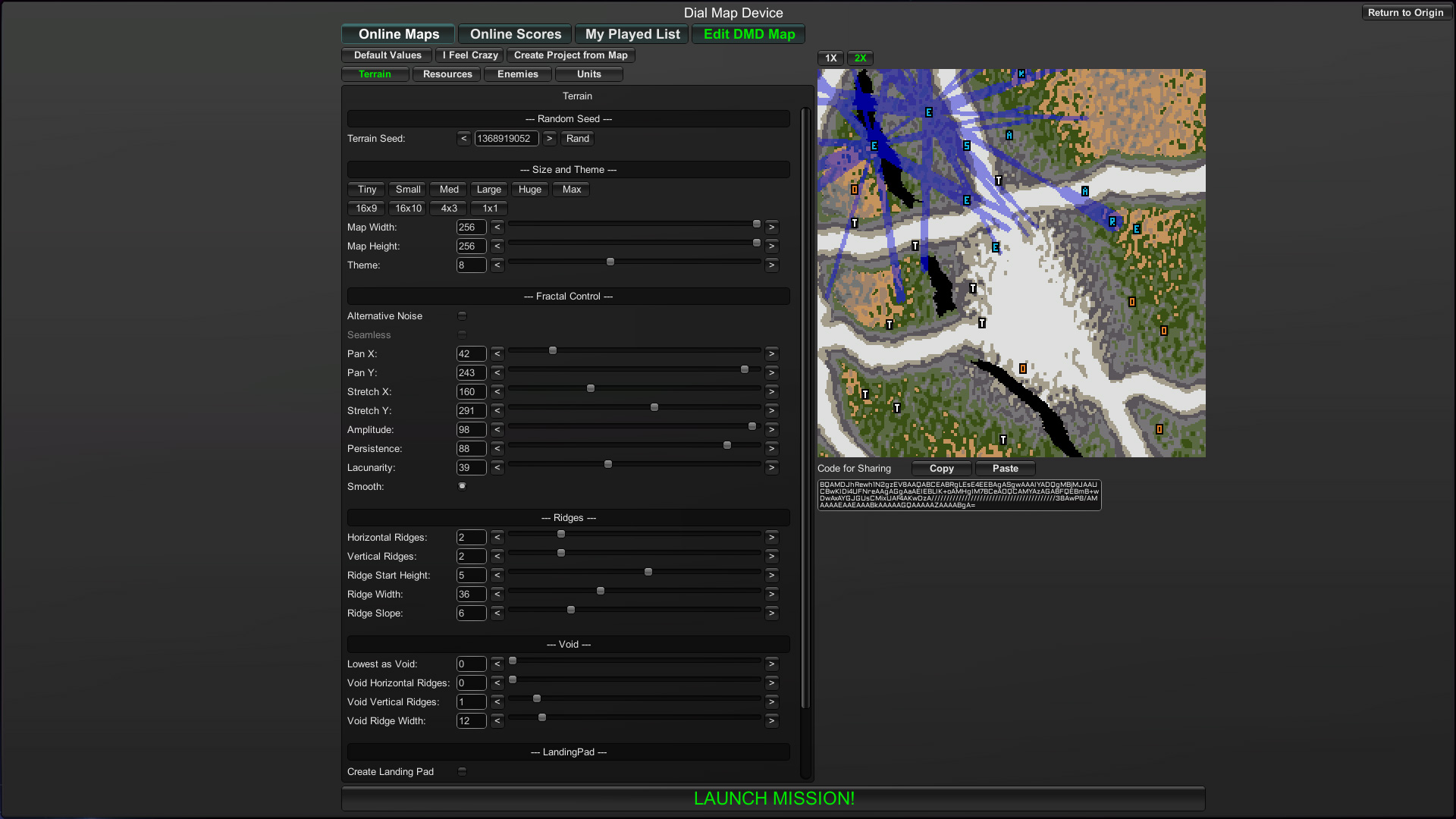
Task: Toggle the Smooth checkbox
Action: pyautogui.click(x=462, y=487)
